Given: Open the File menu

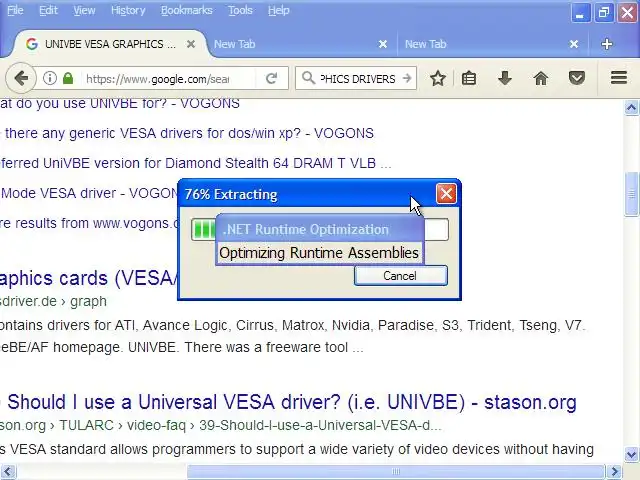Looking at the screenshot, I should pyautogui.click(x=15, y=10).
